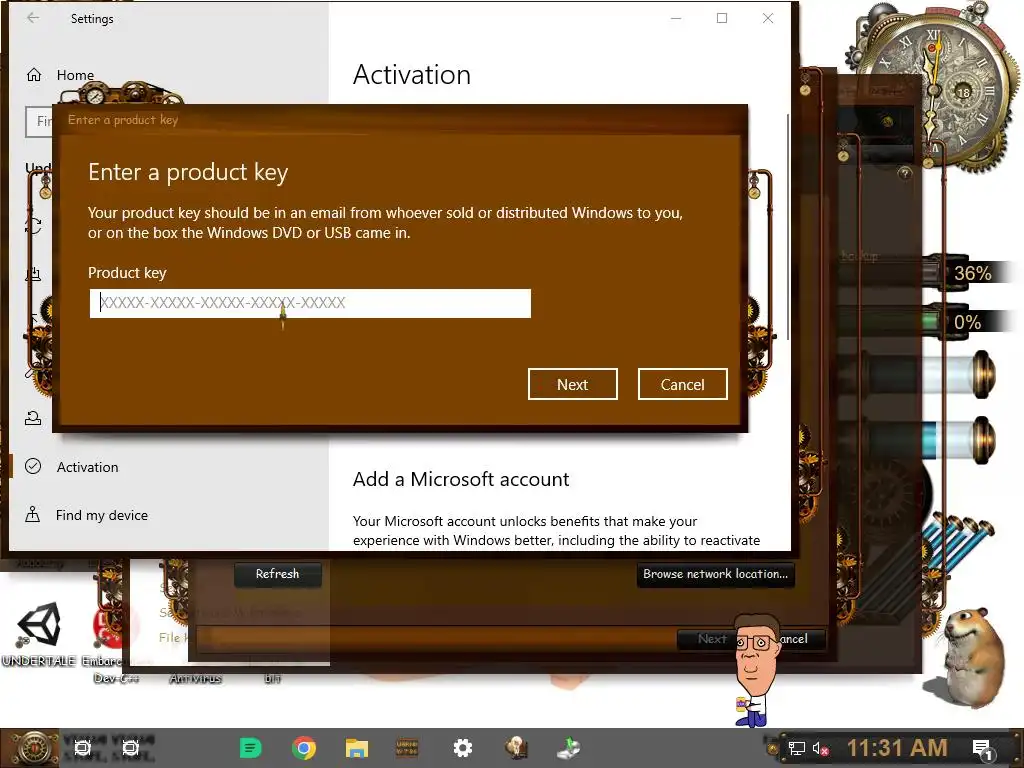Open Find my device in sidebar
Screen dimensions: 1024x768
102,515
